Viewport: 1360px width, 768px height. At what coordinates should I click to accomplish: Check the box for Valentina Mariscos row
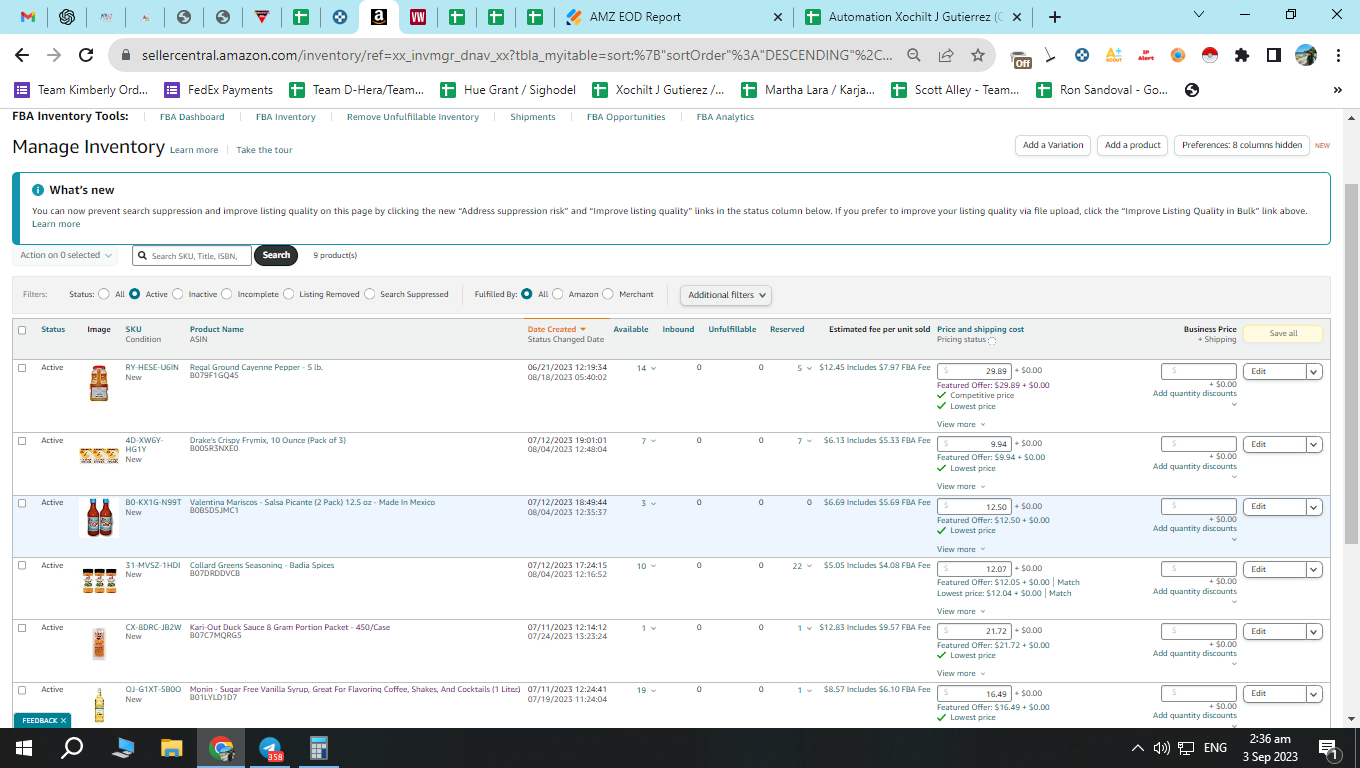(x=22, y=503)
